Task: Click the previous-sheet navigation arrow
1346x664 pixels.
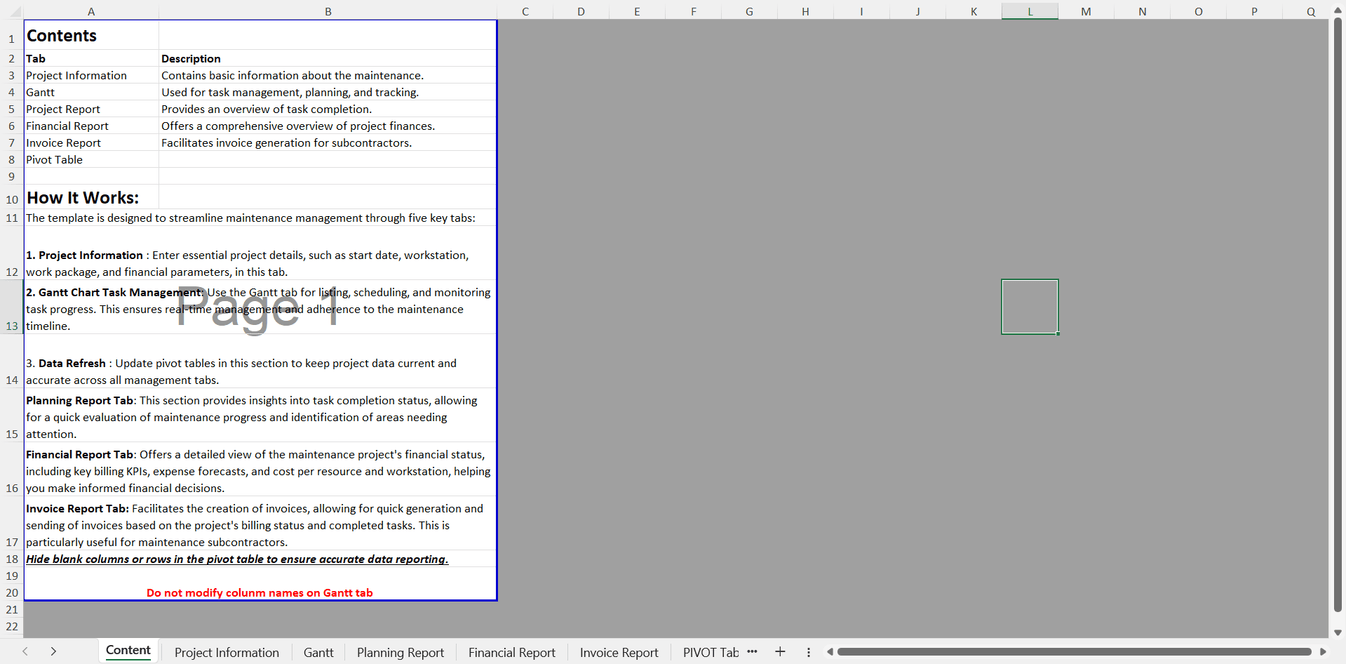Action: 24,651
